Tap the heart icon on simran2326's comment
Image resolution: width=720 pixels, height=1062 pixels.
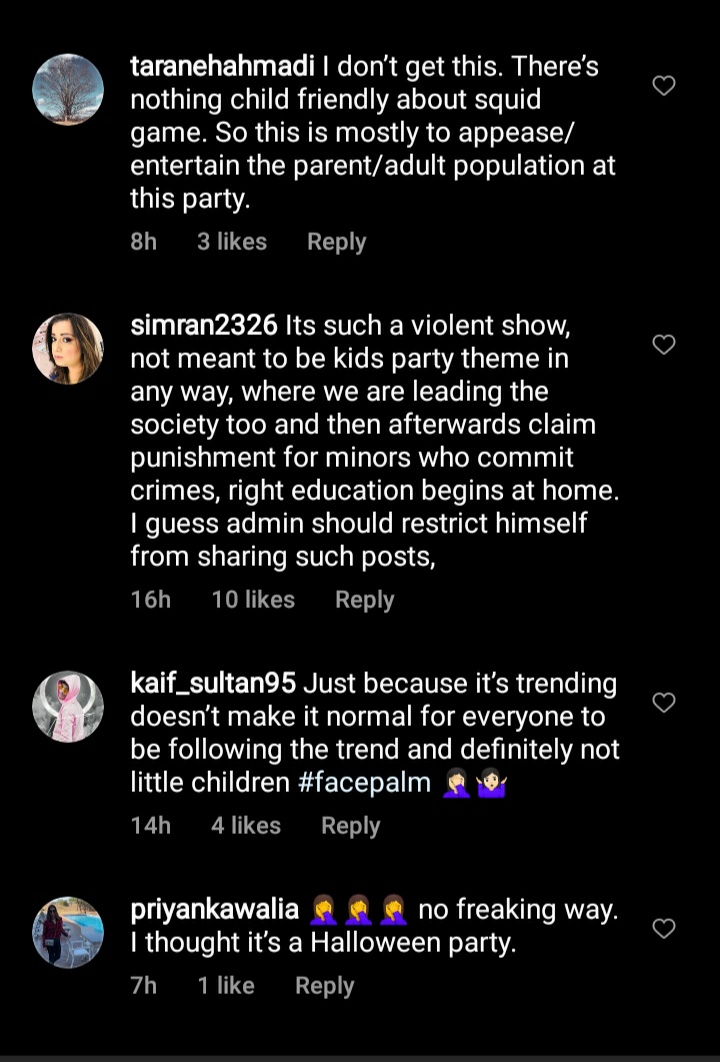tap(663, 344)
